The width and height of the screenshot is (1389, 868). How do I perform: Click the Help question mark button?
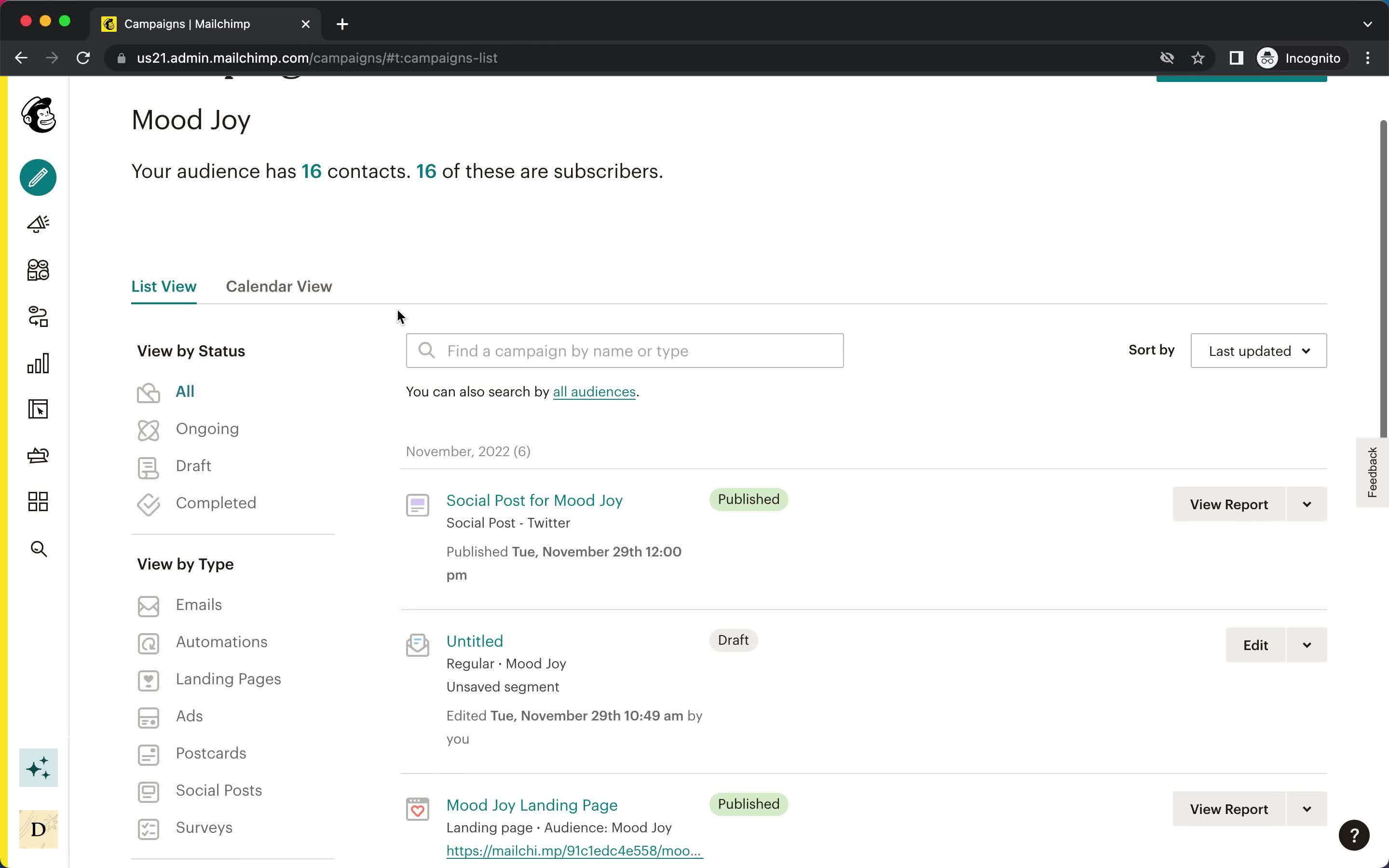(x=1354, y=835)
